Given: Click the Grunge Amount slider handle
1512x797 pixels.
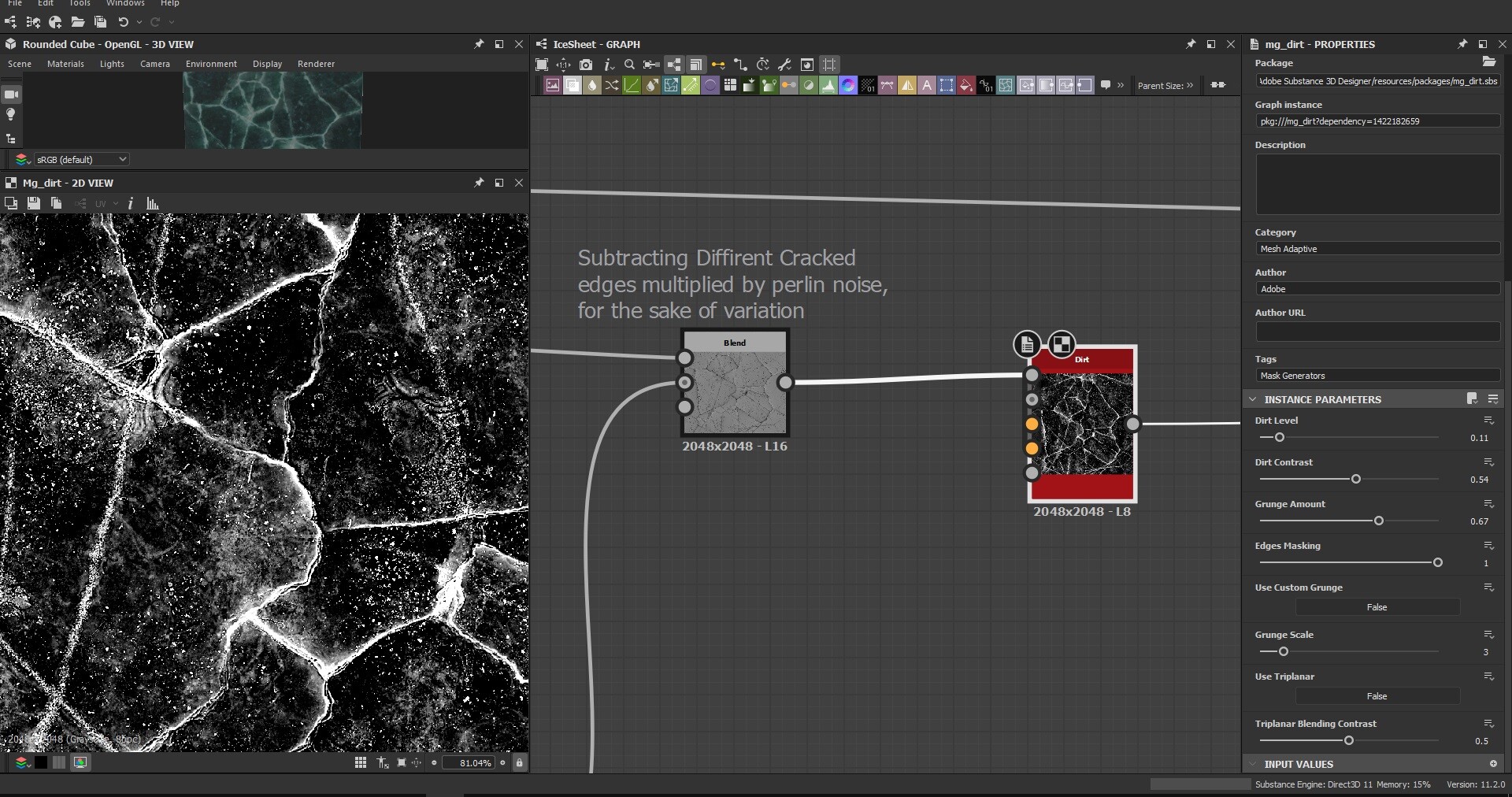Looking at the screenshot, I should click(x=1378, y=521).
